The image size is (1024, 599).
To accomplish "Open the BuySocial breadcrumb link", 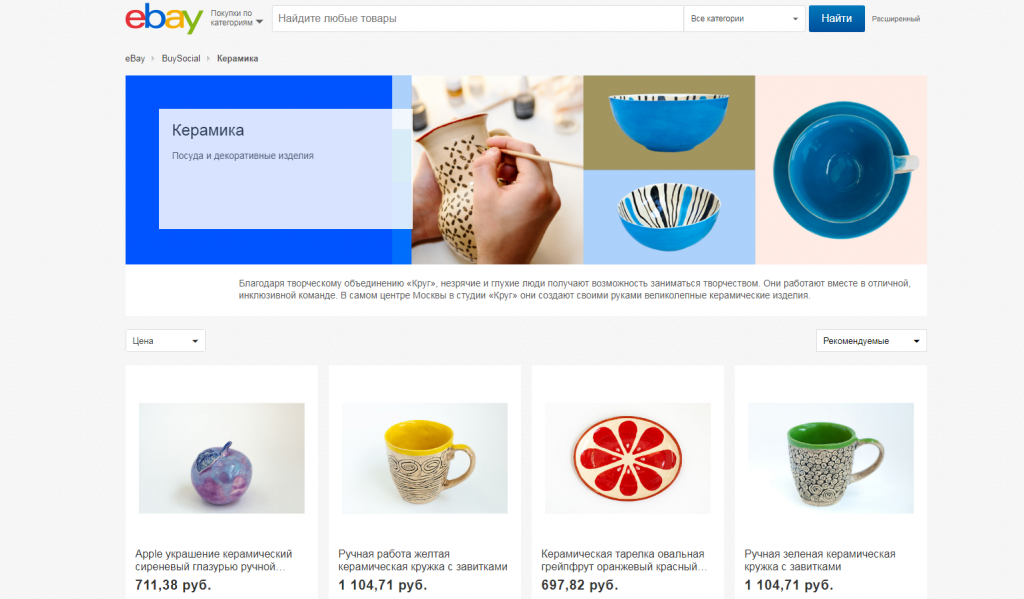I will pyautogui.click(x=181, y=58).
